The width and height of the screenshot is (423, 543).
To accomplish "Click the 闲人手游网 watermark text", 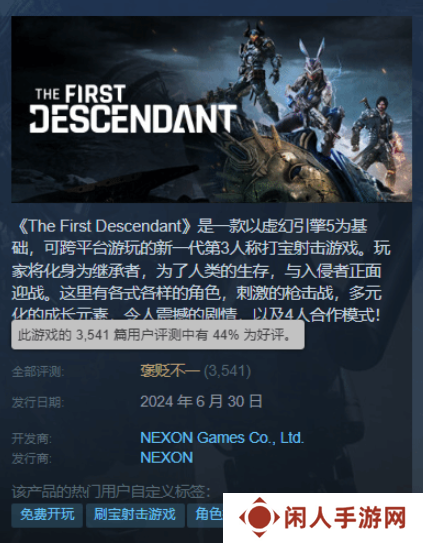I will pos(345,518).
